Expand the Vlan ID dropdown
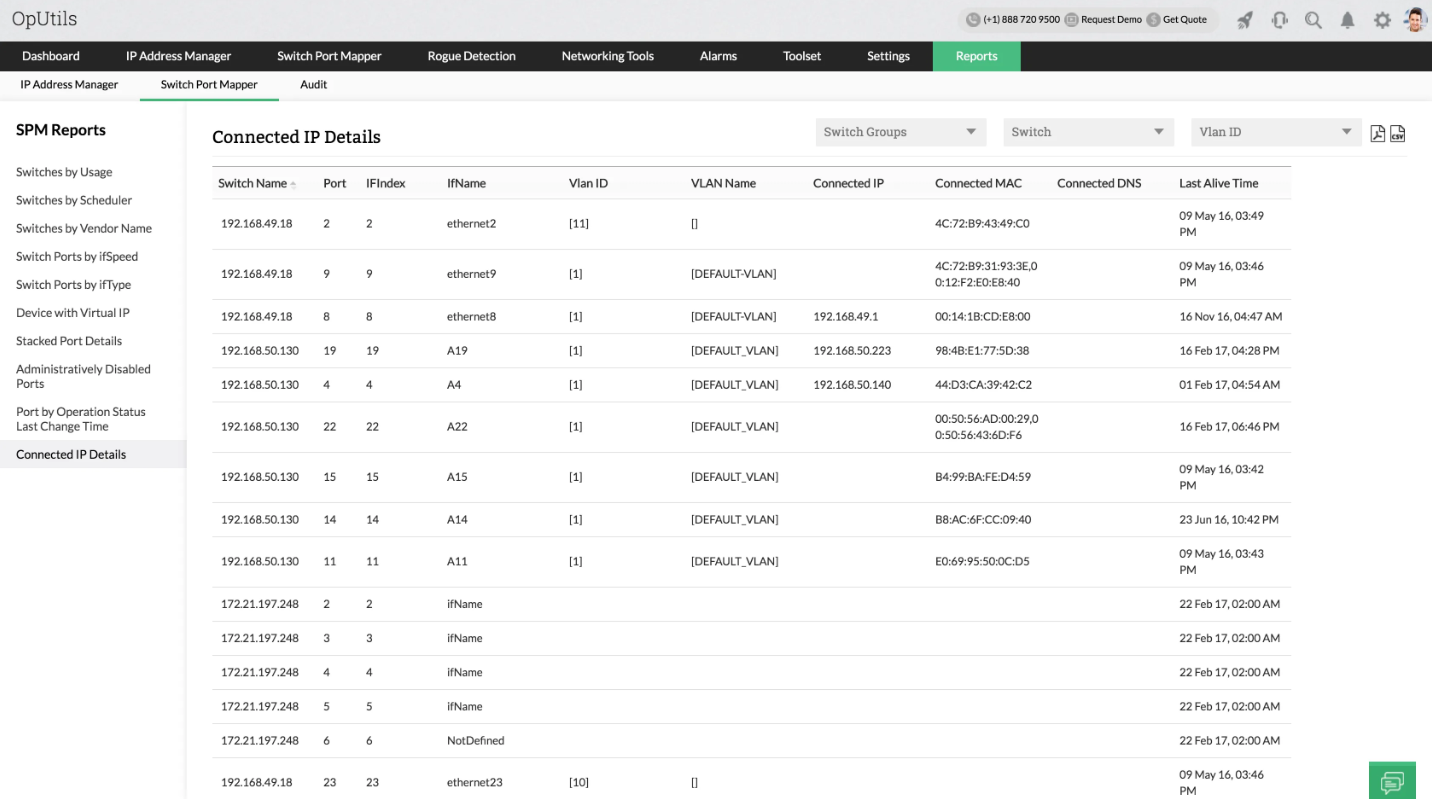Viewport: 1432px width, 799px height. tap(1275, 132)
